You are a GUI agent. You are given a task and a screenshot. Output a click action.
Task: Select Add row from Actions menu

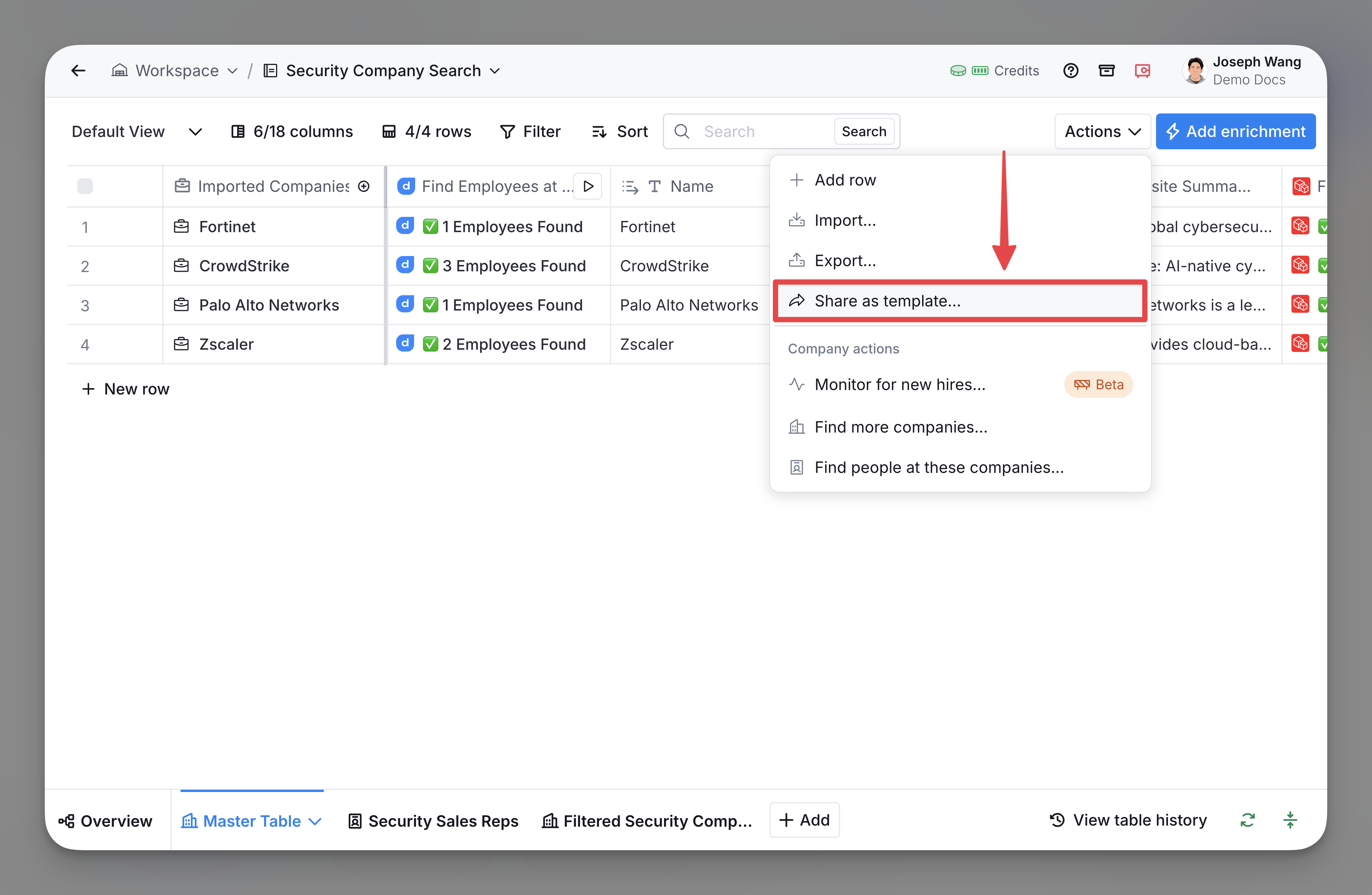[x=960, y=180]
